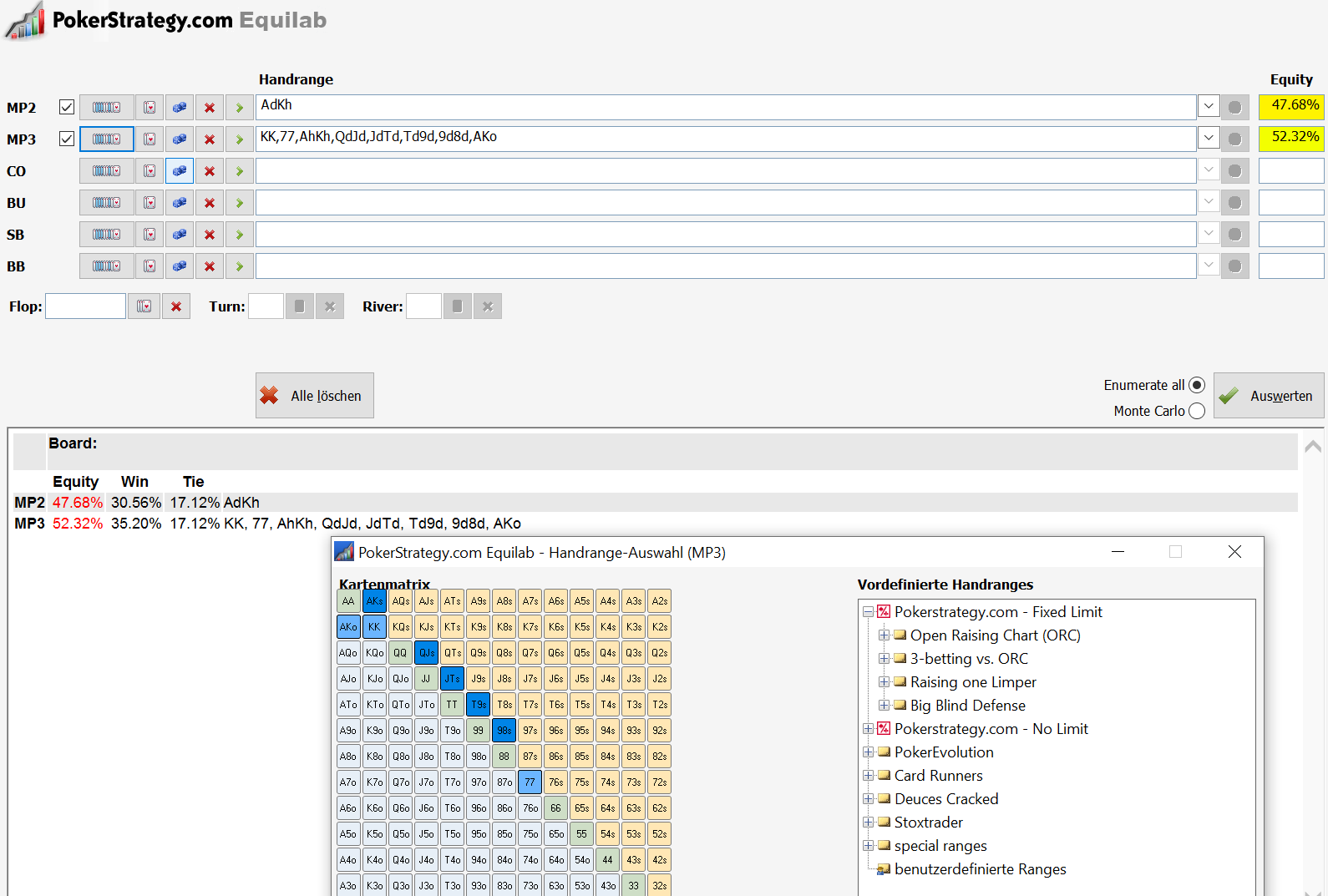Viewport: 1328px width, 896px height.
Task: Click the green arrow in the MP2 row
Action: [x=240, y=108]
